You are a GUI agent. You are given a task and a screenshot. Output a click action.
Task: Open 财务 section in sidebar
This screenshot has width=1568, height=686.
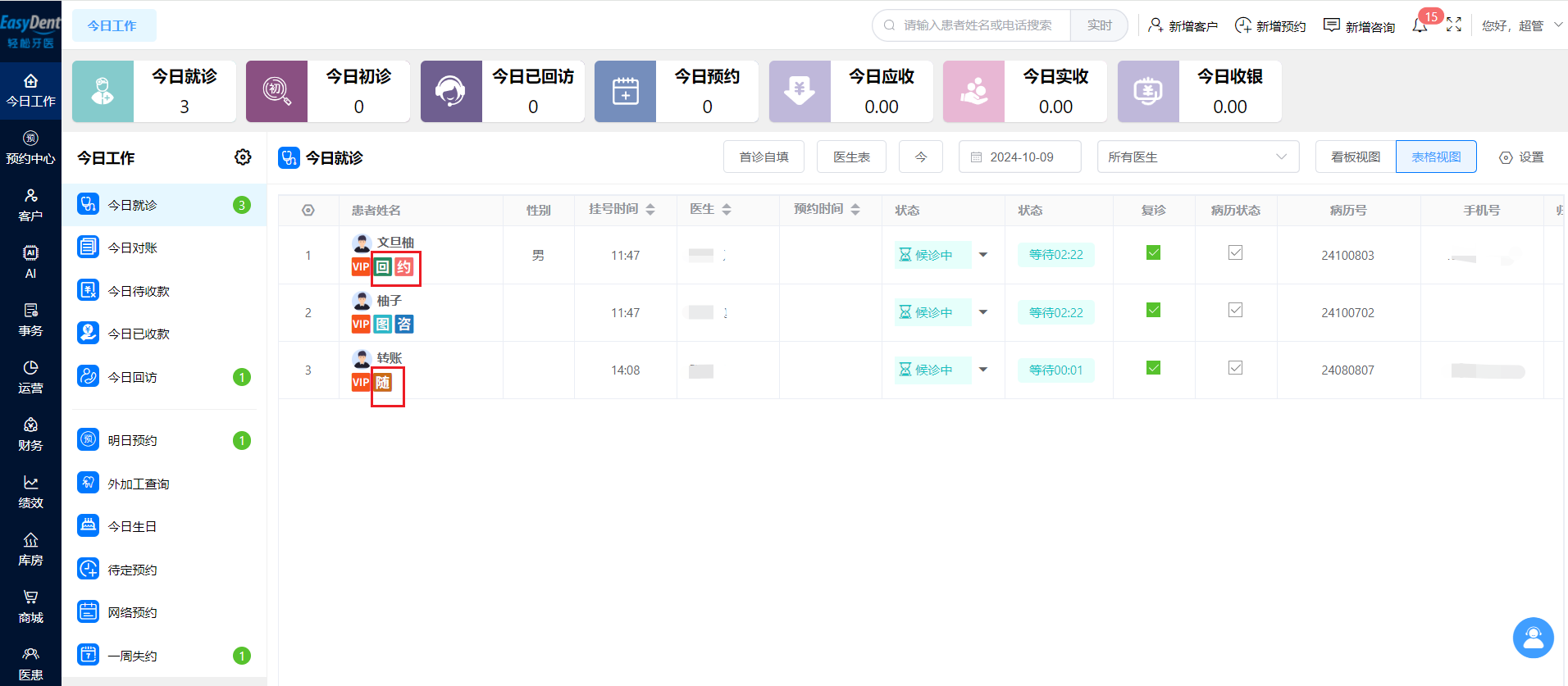click(x=30, y=434)
